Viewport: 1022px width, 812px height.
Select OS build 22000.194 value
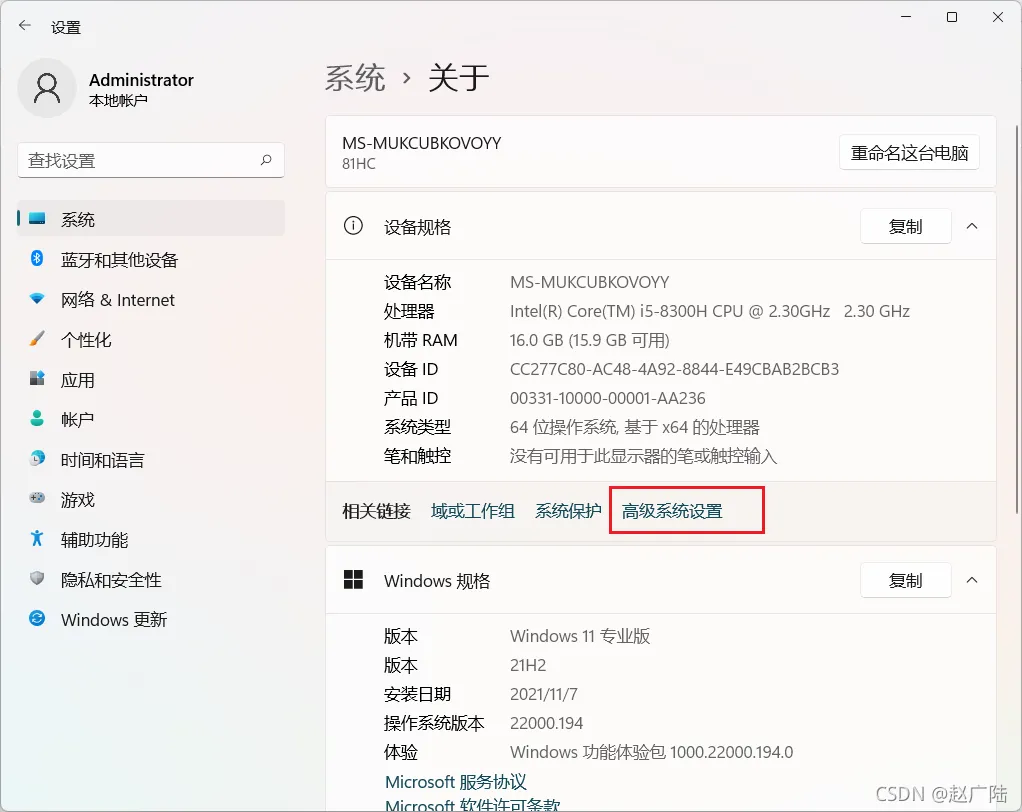click(546, 723)
